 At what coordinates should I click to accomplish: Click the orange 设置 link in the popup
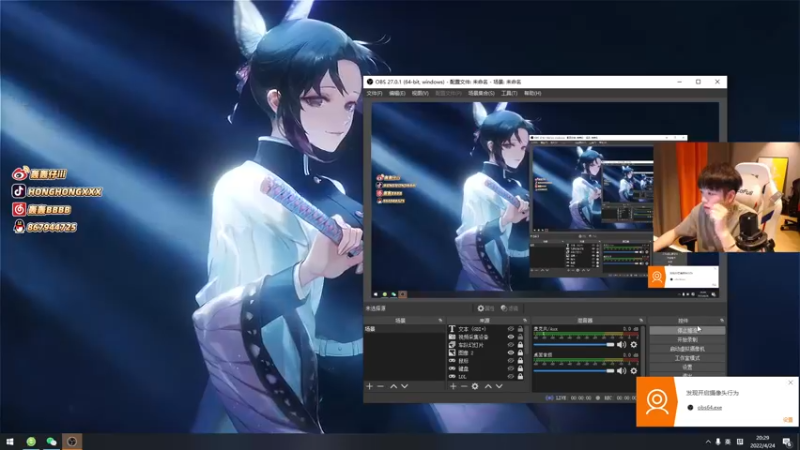click(x=788, y=419)
